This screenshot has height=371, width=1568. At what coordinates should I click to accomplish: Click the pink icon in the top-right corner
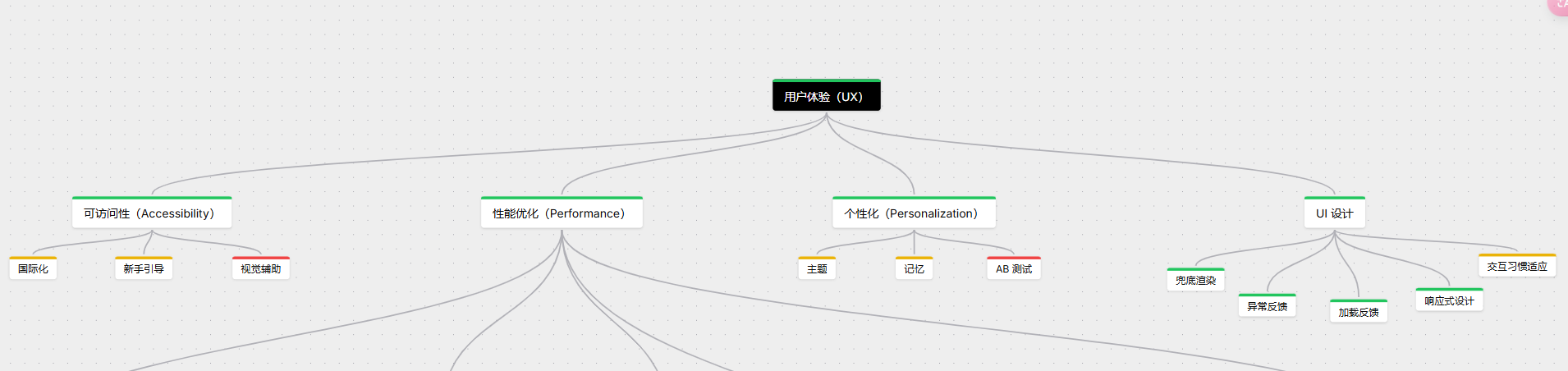[1558, 5]
